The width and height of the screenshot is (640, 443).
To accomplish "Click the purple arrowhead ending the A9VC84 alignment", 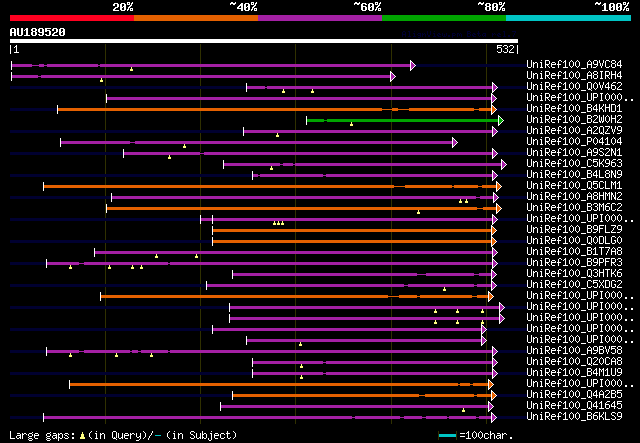I will click(x=413, y=65).
